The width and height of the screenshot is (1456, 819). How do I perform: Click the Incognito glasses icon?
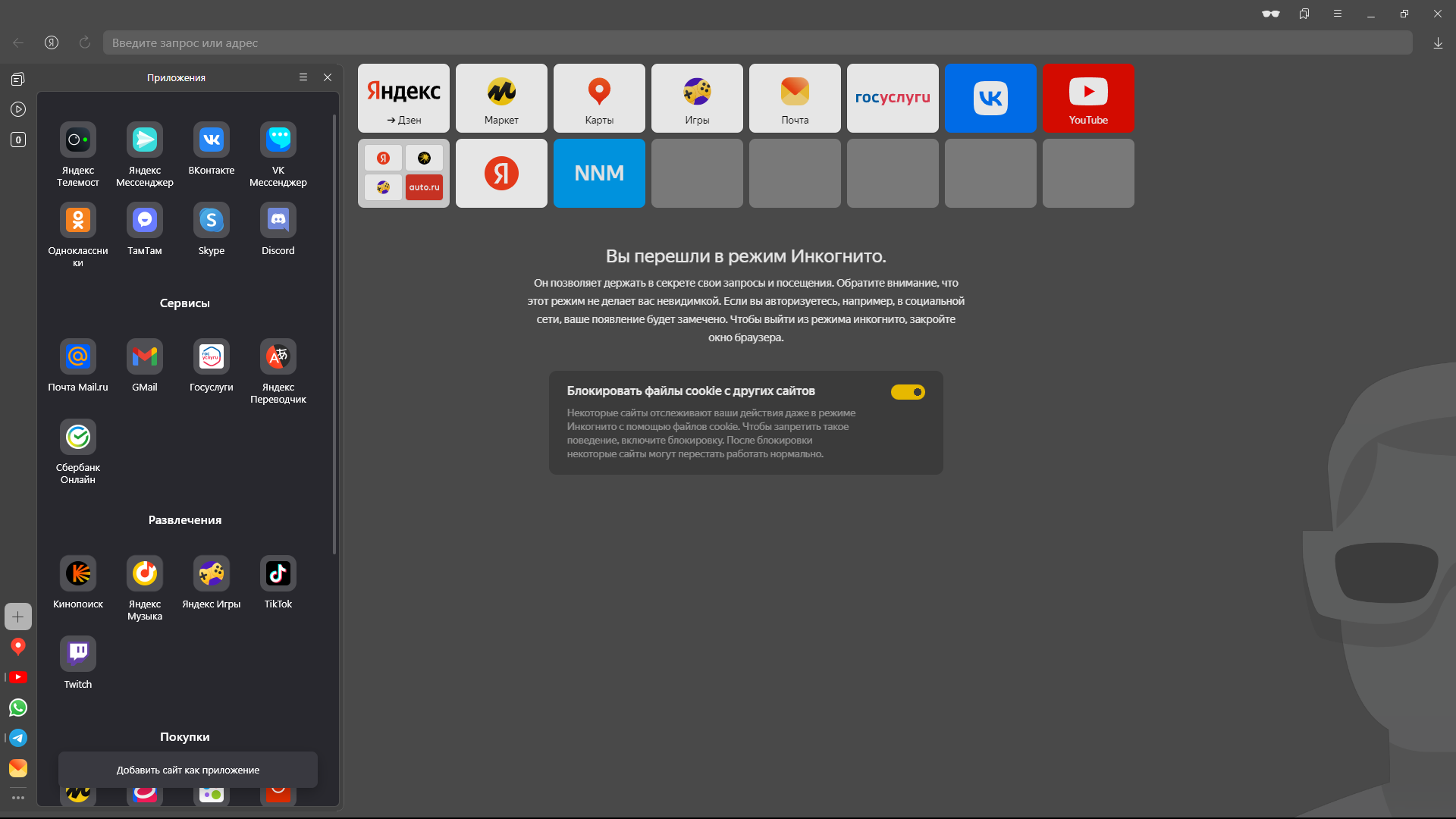(1271, 14)
